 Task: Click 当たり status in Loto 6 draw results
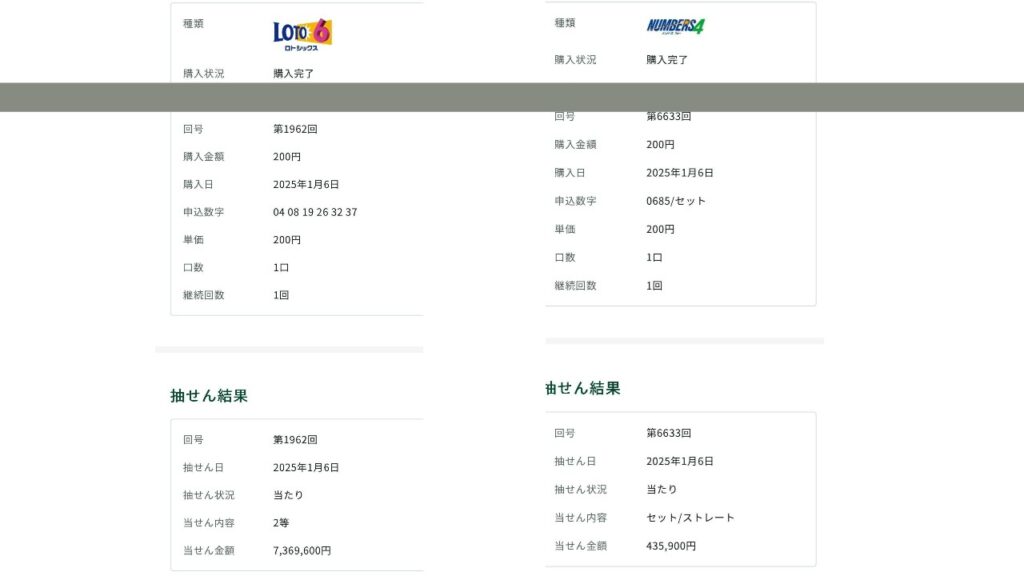[288, 495]
